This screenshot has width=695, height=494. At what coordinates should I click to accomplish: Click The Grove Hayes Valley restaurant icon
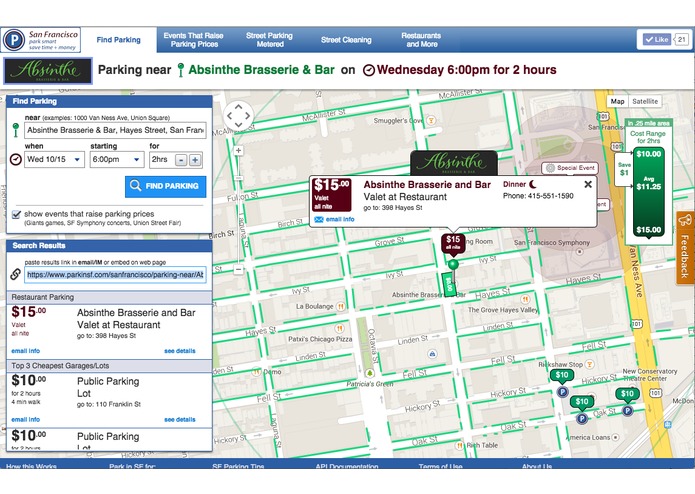click(525, 299)
